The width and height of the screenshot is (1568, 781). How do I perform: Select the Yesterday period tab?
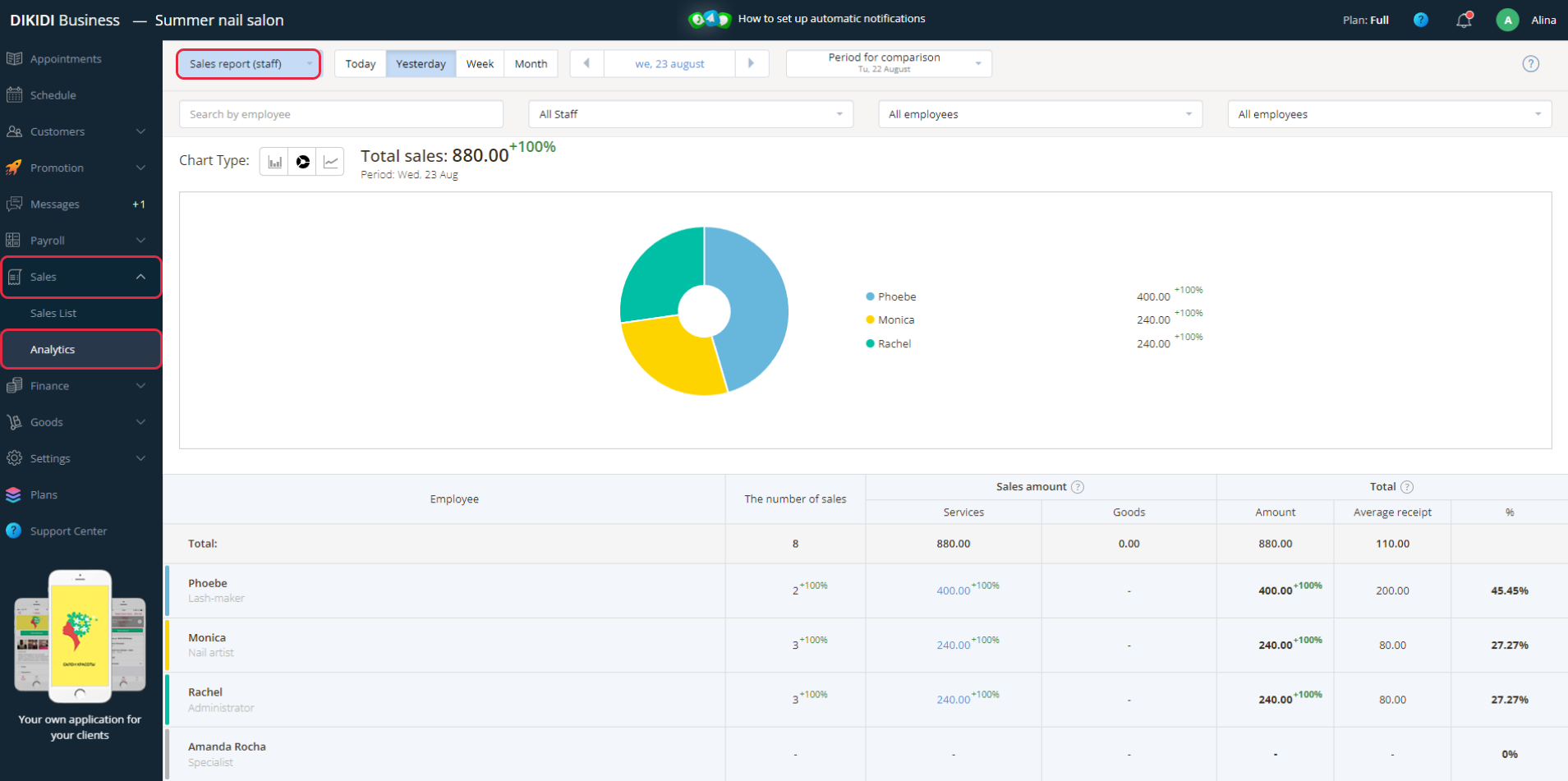pos(421,63)
